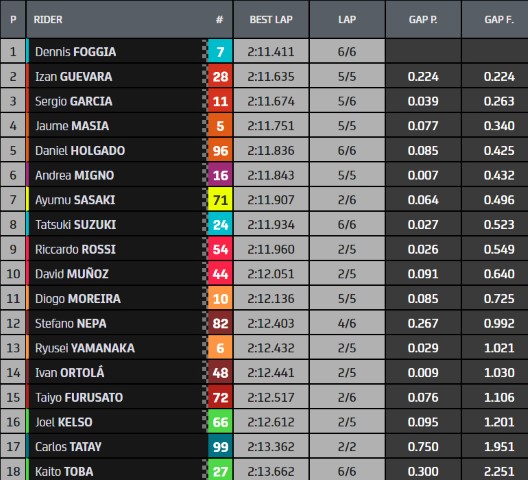Click the LAP column header
The image size is (528, 480).
[x=347, y=19]
